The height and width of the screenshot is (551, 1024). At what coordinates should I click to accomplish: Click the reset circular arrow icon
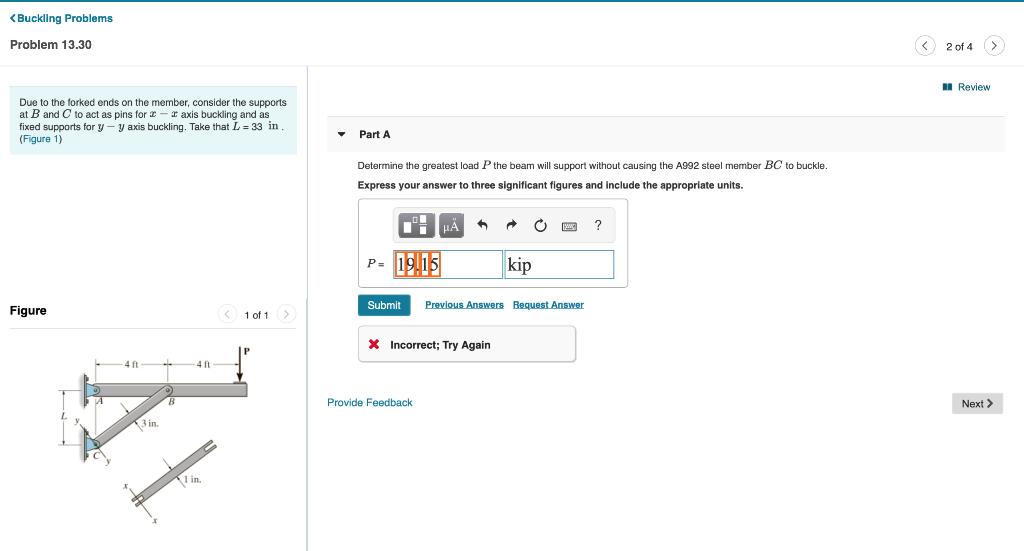(540, 226)
